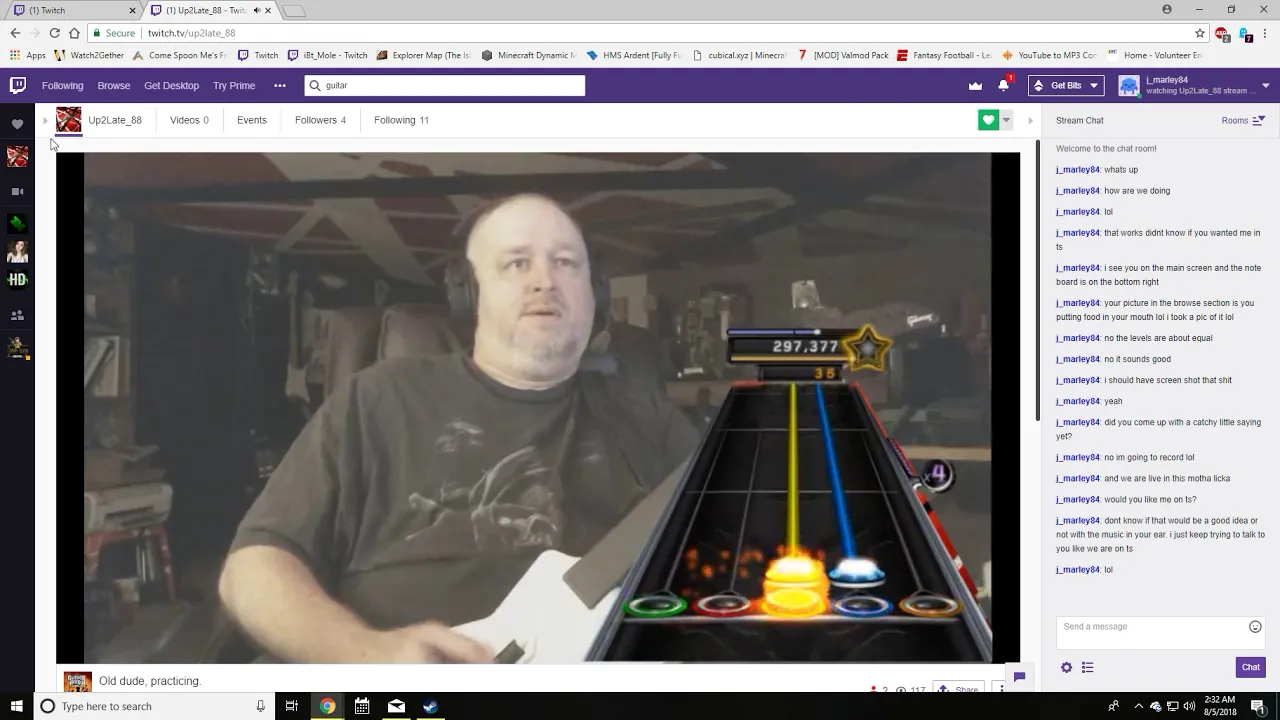Click the Guitar Hero game thumbnail below video

(78, 682)
